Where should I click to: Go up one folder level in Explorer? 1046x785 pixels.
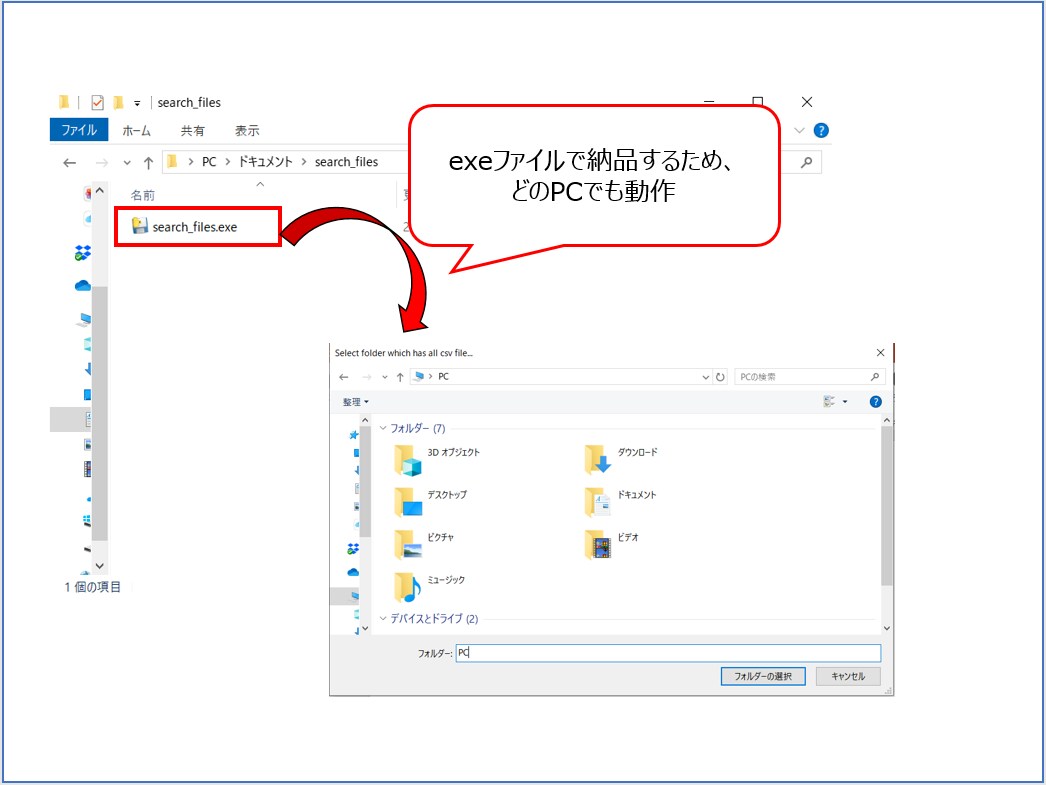pos(148,162)
